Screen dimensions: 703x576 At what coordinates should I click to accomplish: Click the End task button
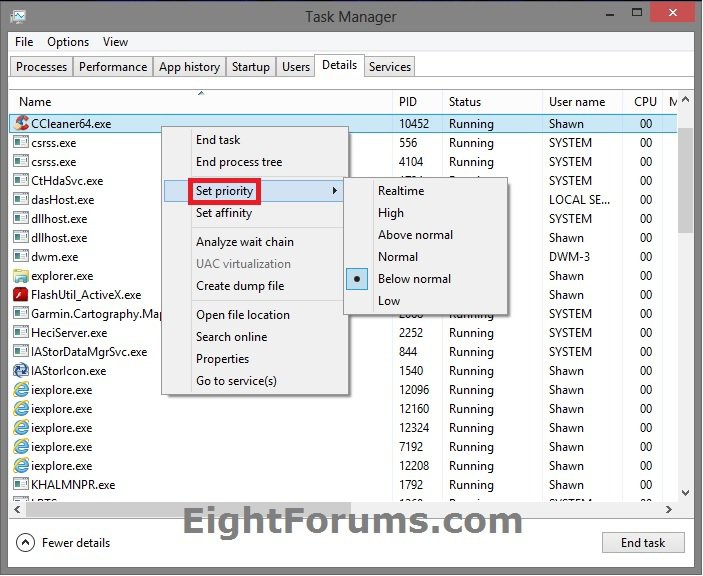(x=643, y=543)
